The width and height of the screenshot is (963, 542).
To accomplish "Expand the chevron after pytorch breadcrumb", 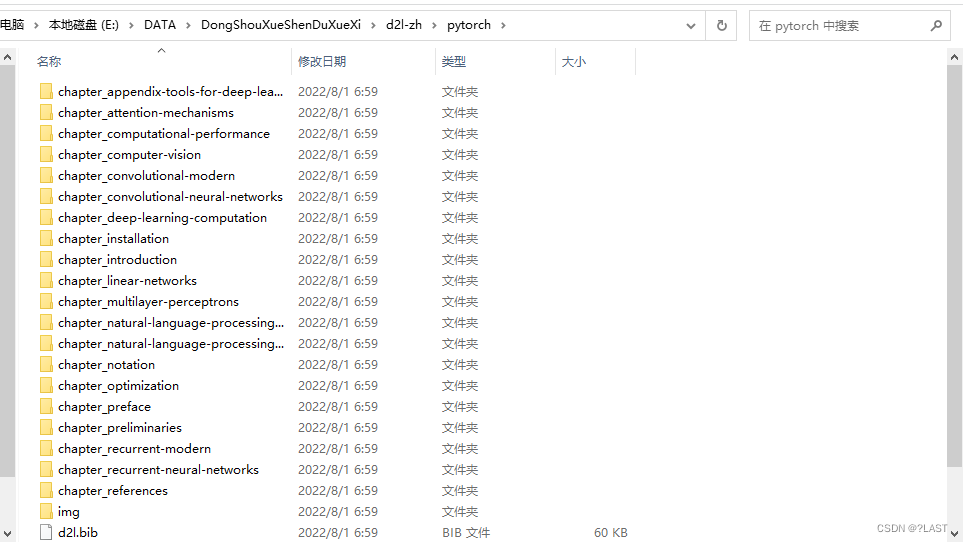I will click(504, 25).
